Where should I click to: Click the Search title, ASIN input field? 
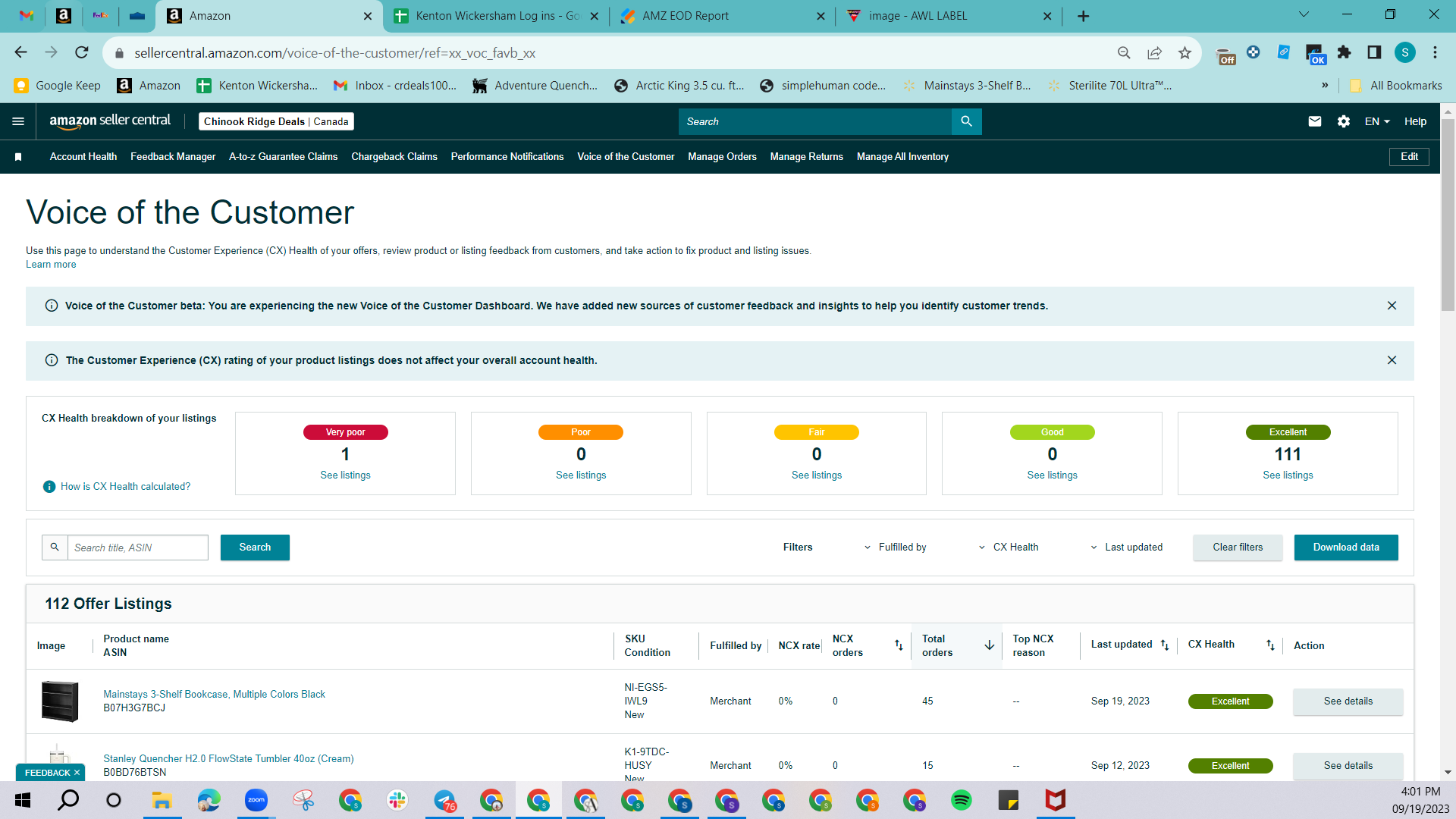click(x=137, y=548)
